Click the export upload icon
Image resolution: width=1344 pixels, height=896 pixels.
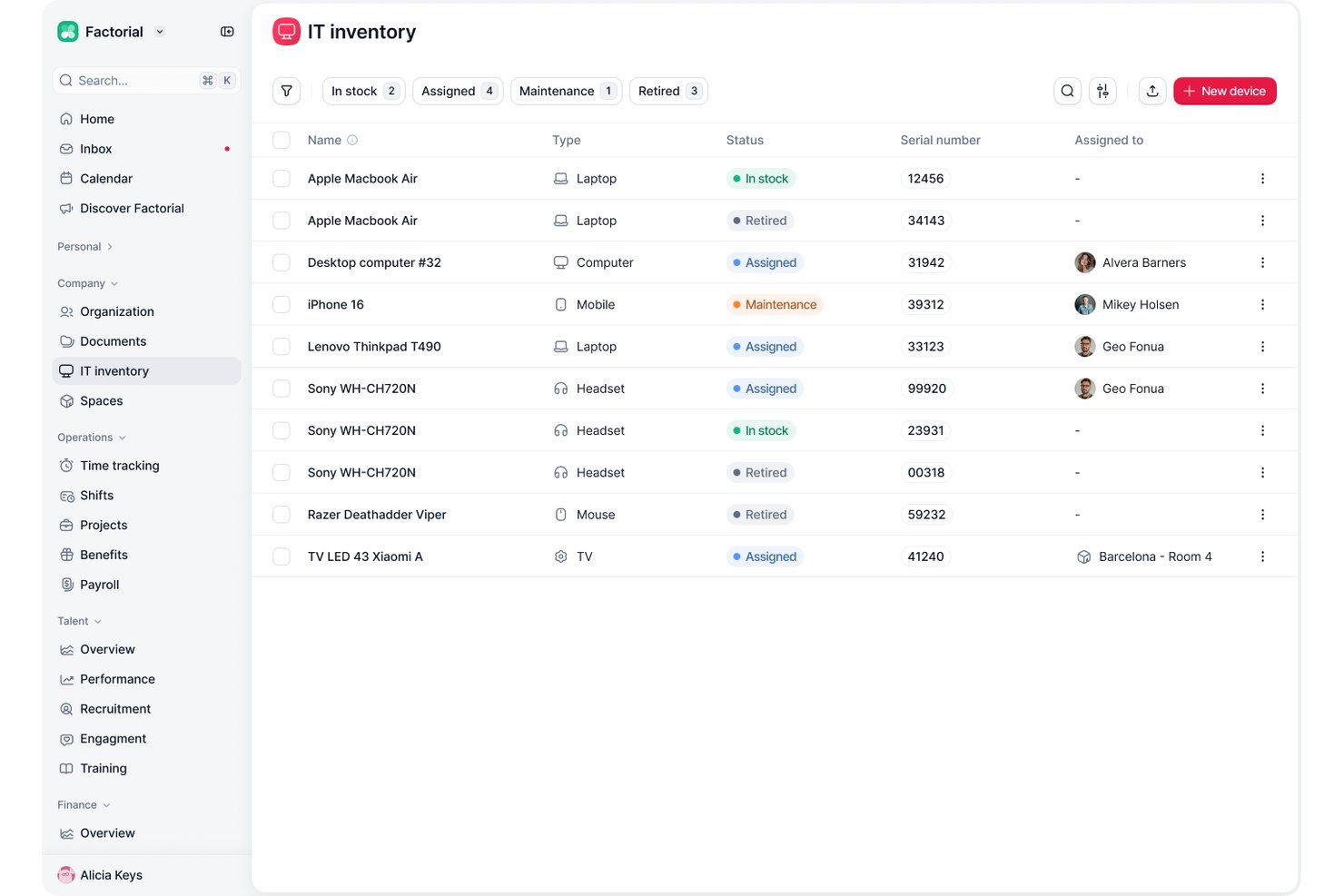pyautogui.click(x=1152, y=91)
